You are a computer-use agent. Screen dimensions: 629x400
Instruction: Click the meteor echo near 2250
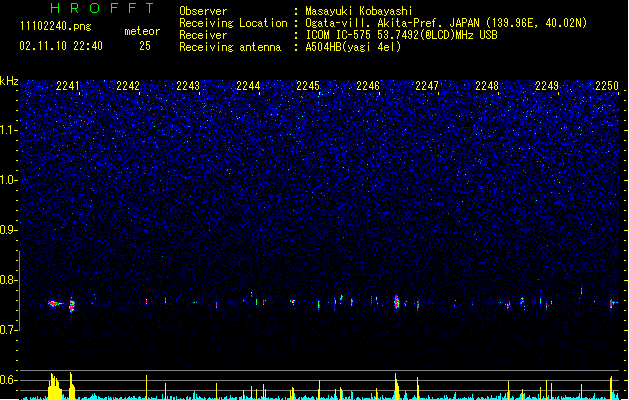612,304
